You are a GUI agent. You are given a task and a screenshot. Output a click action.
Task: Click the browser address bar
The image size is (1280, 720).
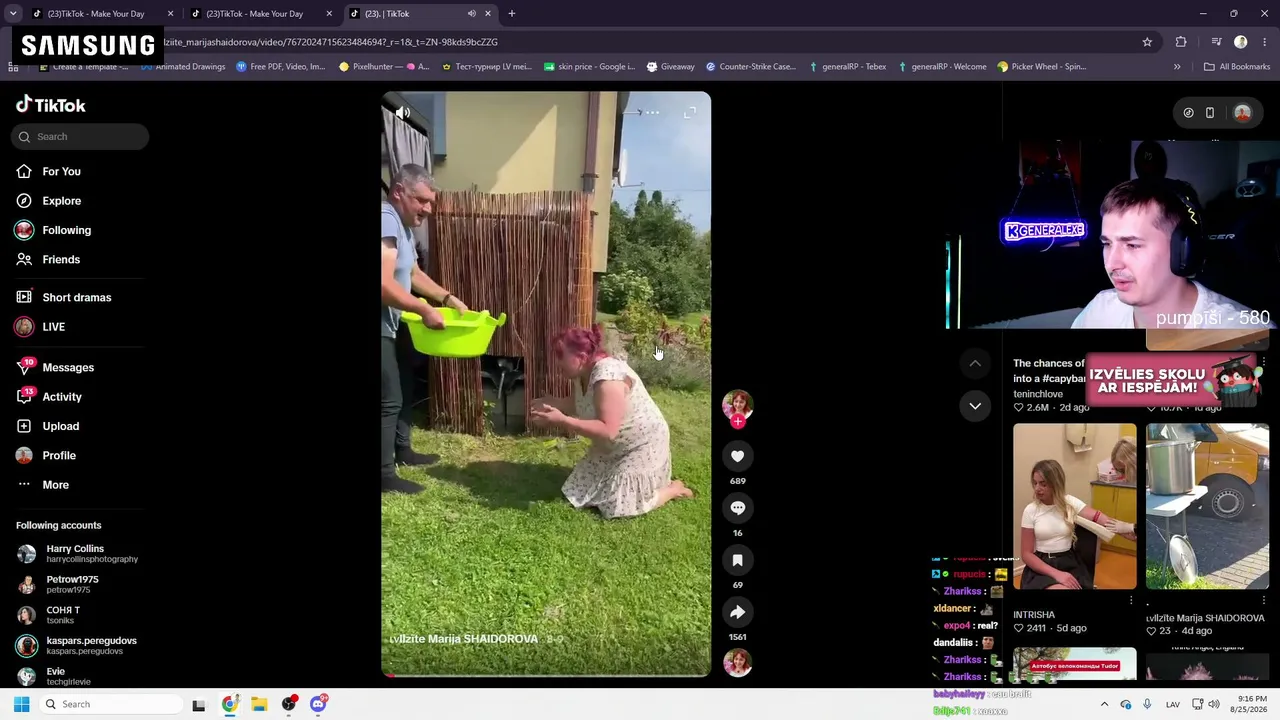[x=640, y=42]
